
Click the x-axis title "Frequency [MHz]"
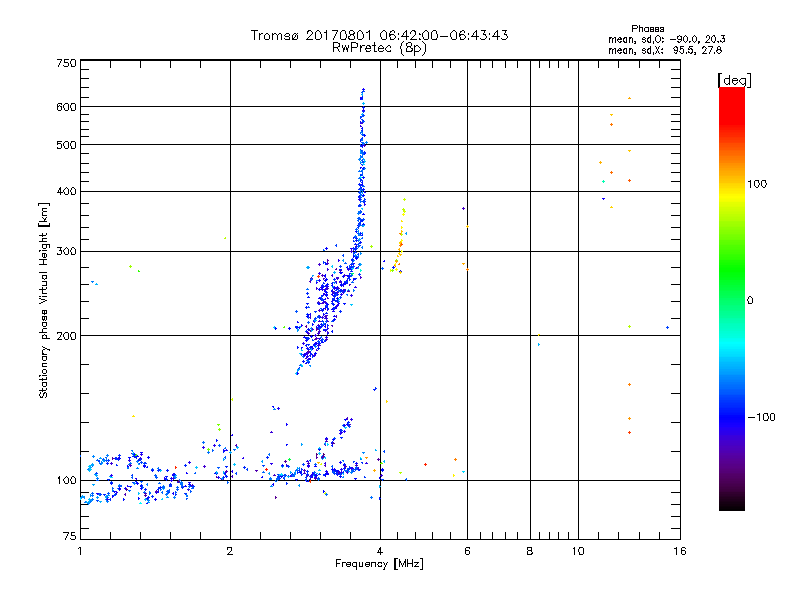pos(379,564)
